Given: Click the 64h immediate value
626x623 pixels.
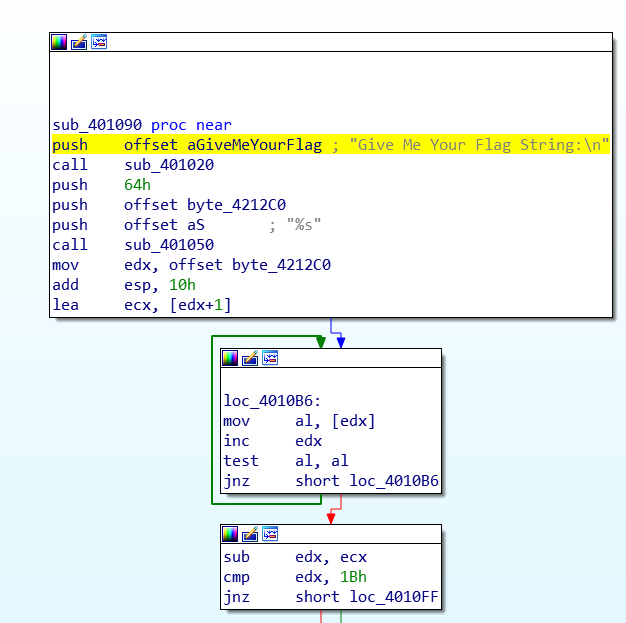Looking at the screenshot, I should (136, 185).
